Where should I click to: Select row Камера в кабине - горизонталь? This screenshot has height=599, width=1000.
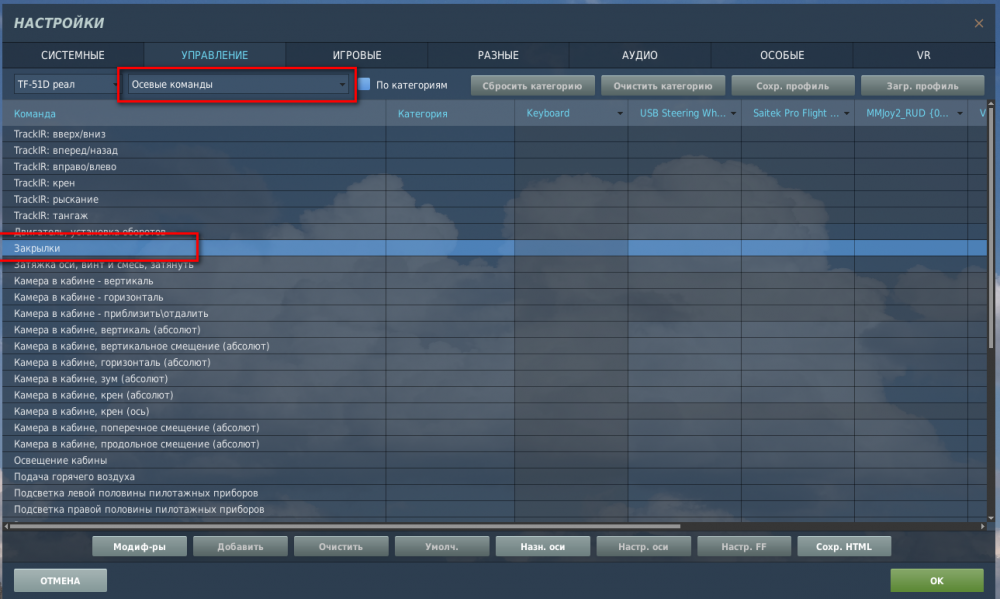[495, 297]
